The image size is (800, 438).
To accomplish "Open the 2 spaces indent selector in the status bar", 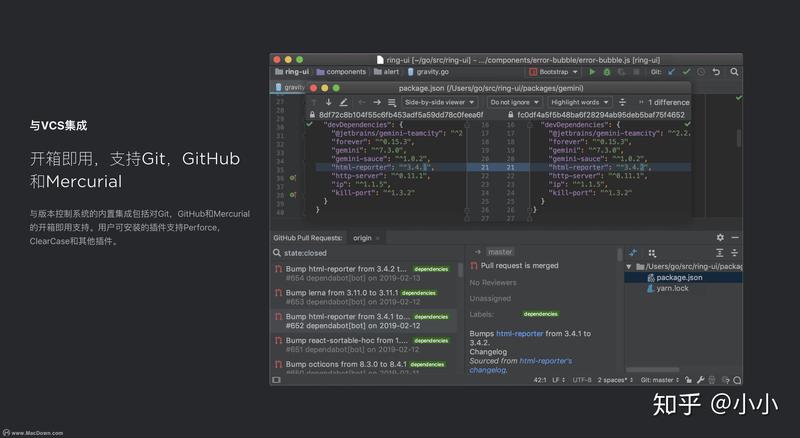I will [x=615, y=380].
